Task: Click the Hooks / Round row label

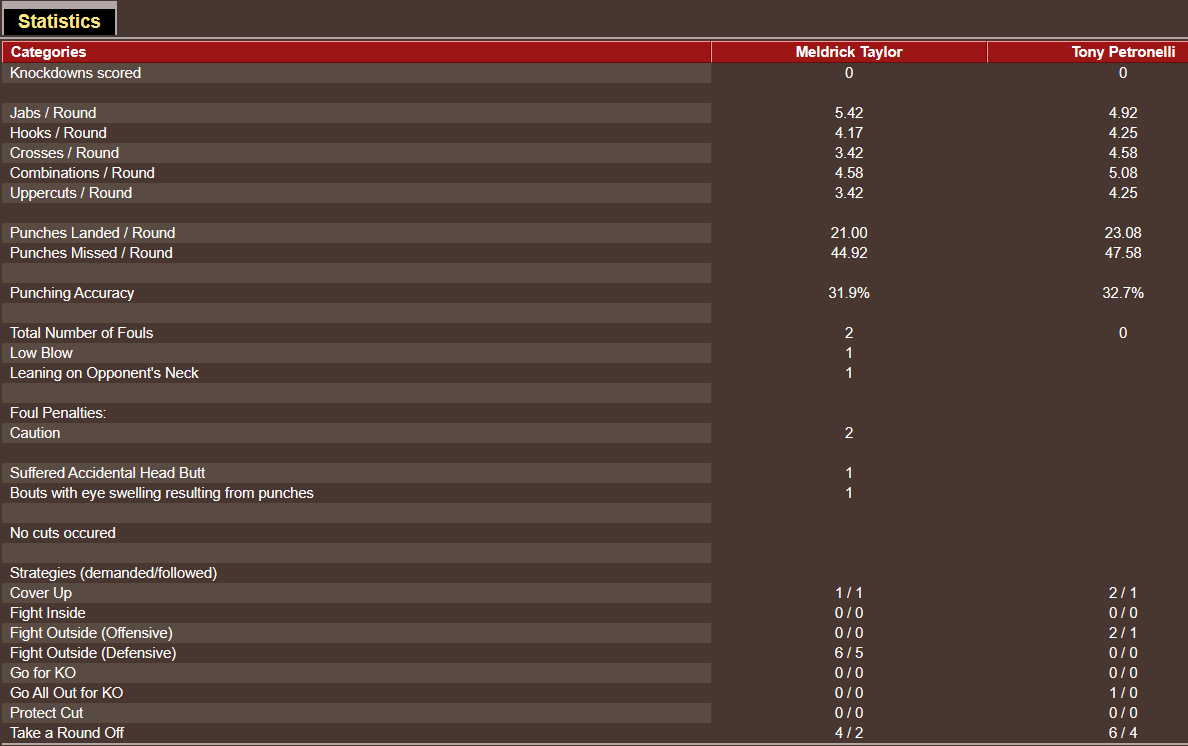Action: coord(57,132)
